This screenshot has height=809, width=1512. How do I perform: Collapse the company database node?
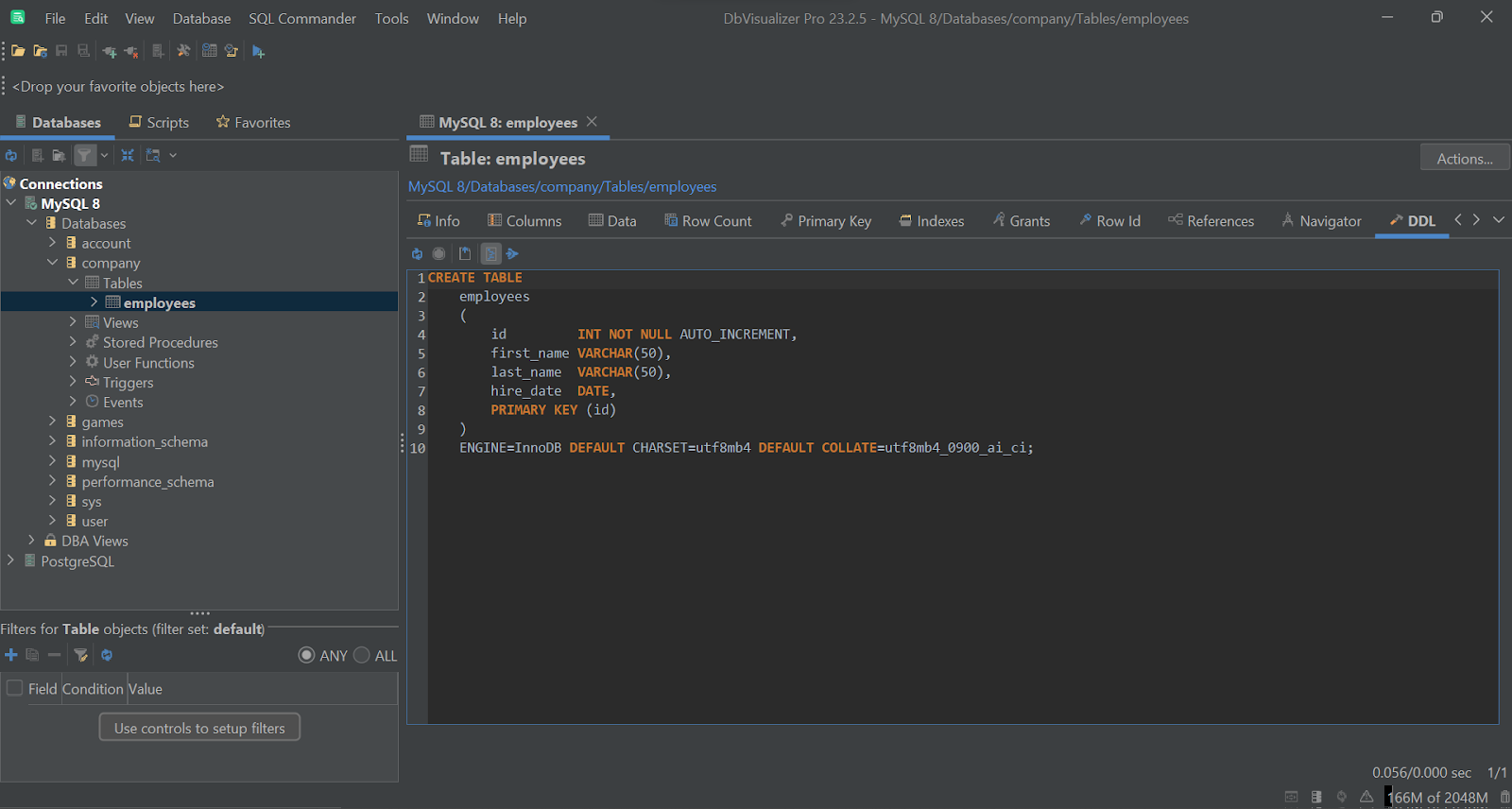tap(52, 263)
